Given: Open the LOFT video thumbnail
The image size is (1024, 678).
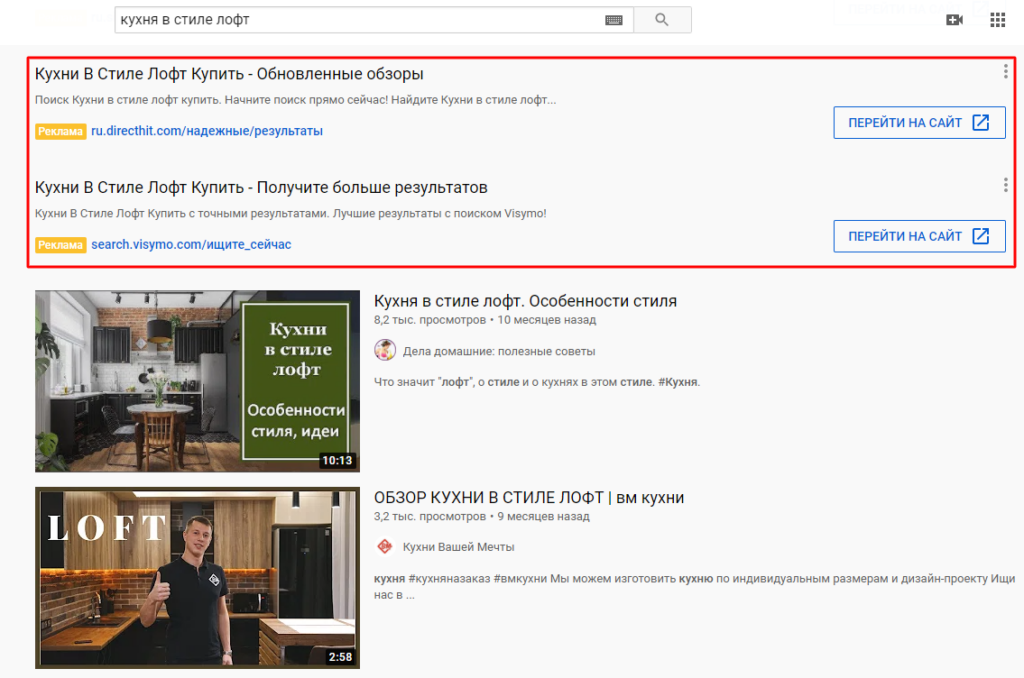Looking at the screenshot, I should pos(197,578).
